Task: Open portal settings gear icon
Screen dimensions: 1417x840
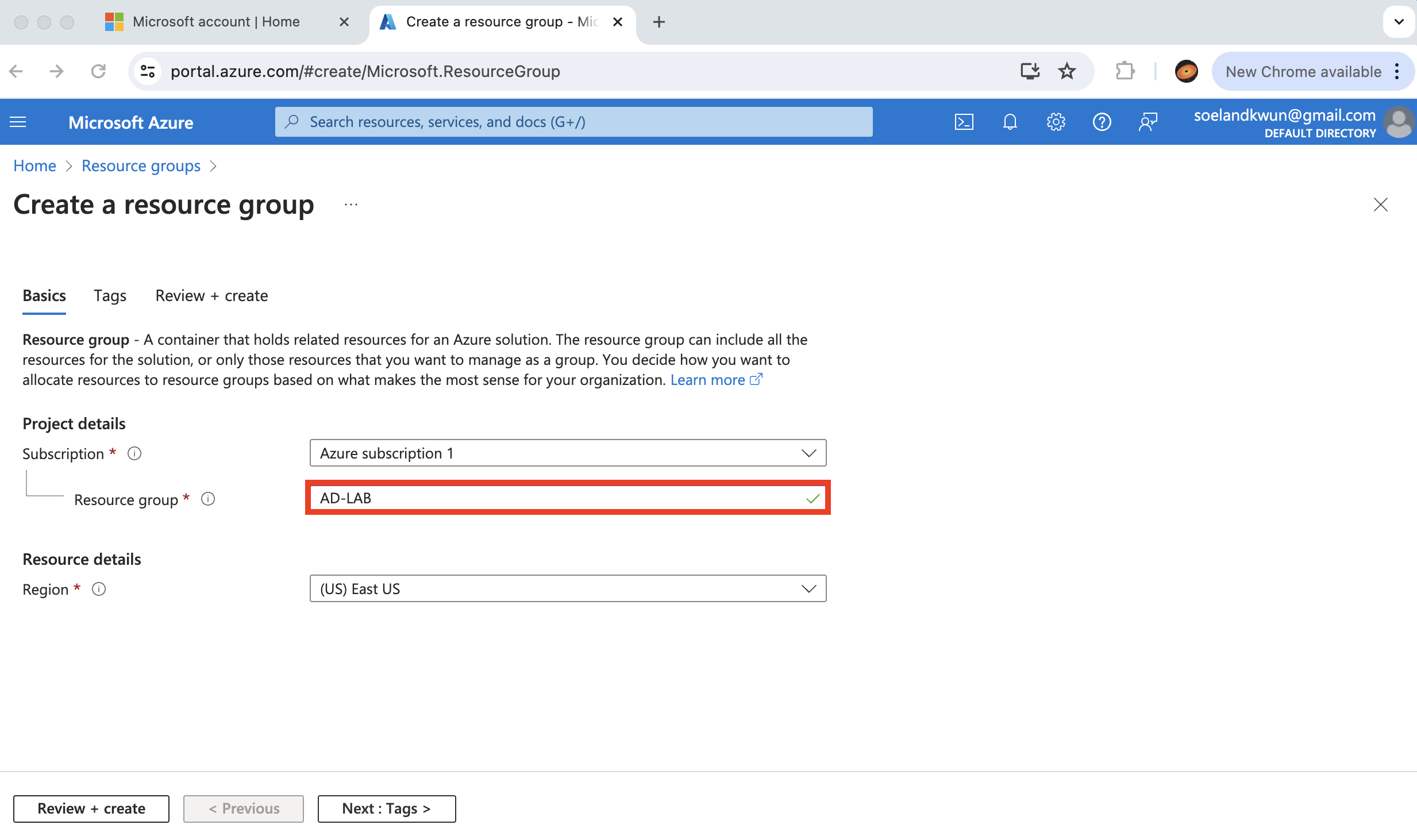Action: coord(1056,122)
